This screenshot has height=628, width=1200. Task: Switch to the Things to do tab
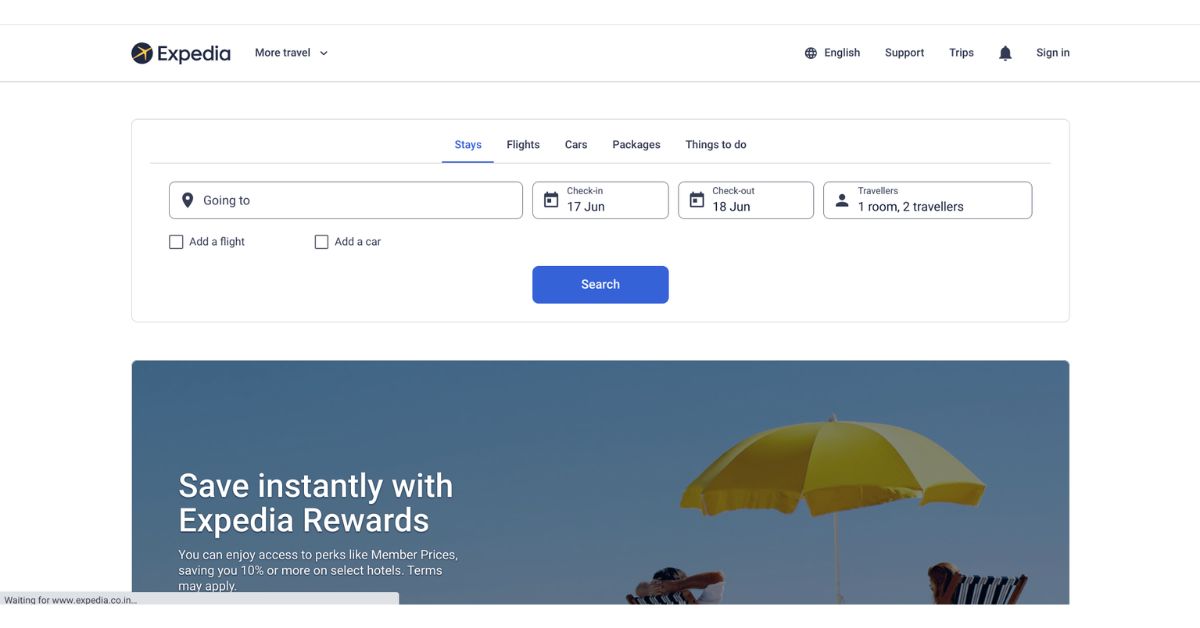(716, 145)
